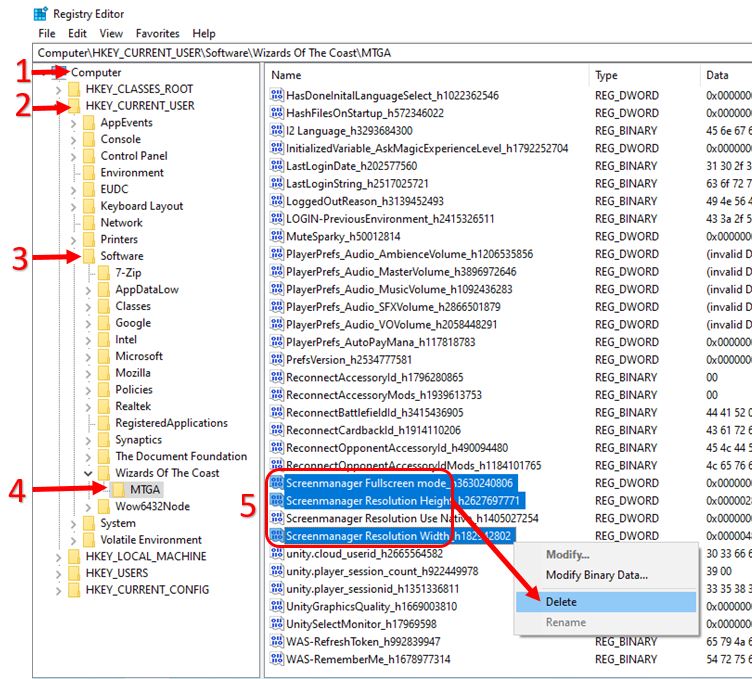Open the Edit menu
752x679 pixels.
point(77,34)
